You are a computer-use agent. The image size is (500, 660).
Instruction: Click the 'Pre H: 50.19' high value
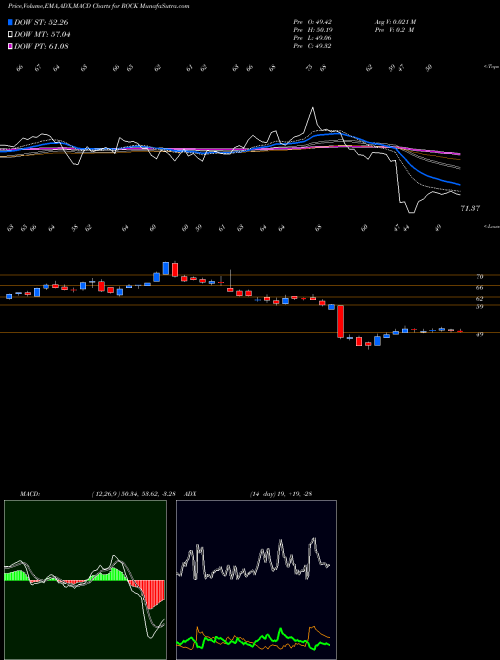(312, 30)
